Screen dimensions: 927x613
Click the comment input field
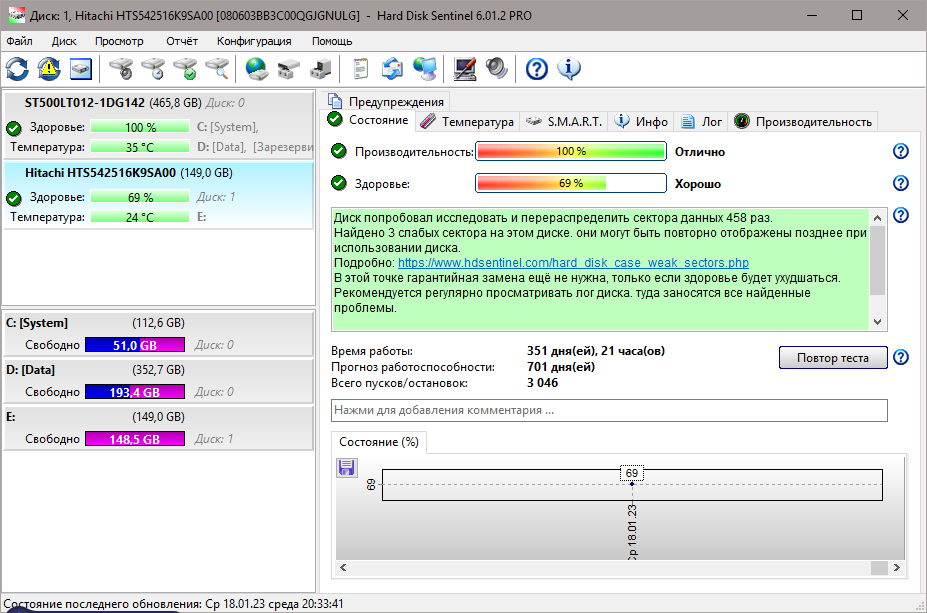(x=609, y=410)
